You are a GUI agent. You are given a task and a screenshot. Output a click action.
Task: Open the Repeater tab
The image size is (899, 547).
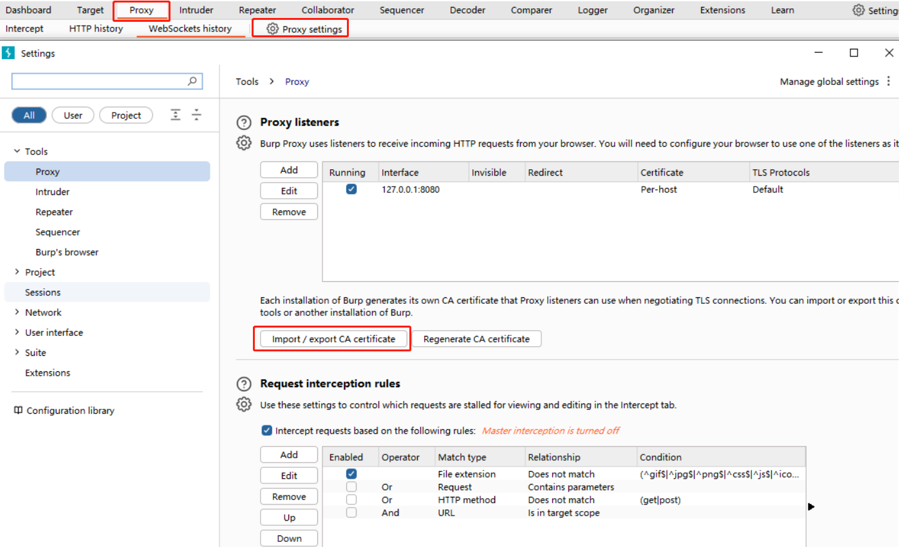257,10
